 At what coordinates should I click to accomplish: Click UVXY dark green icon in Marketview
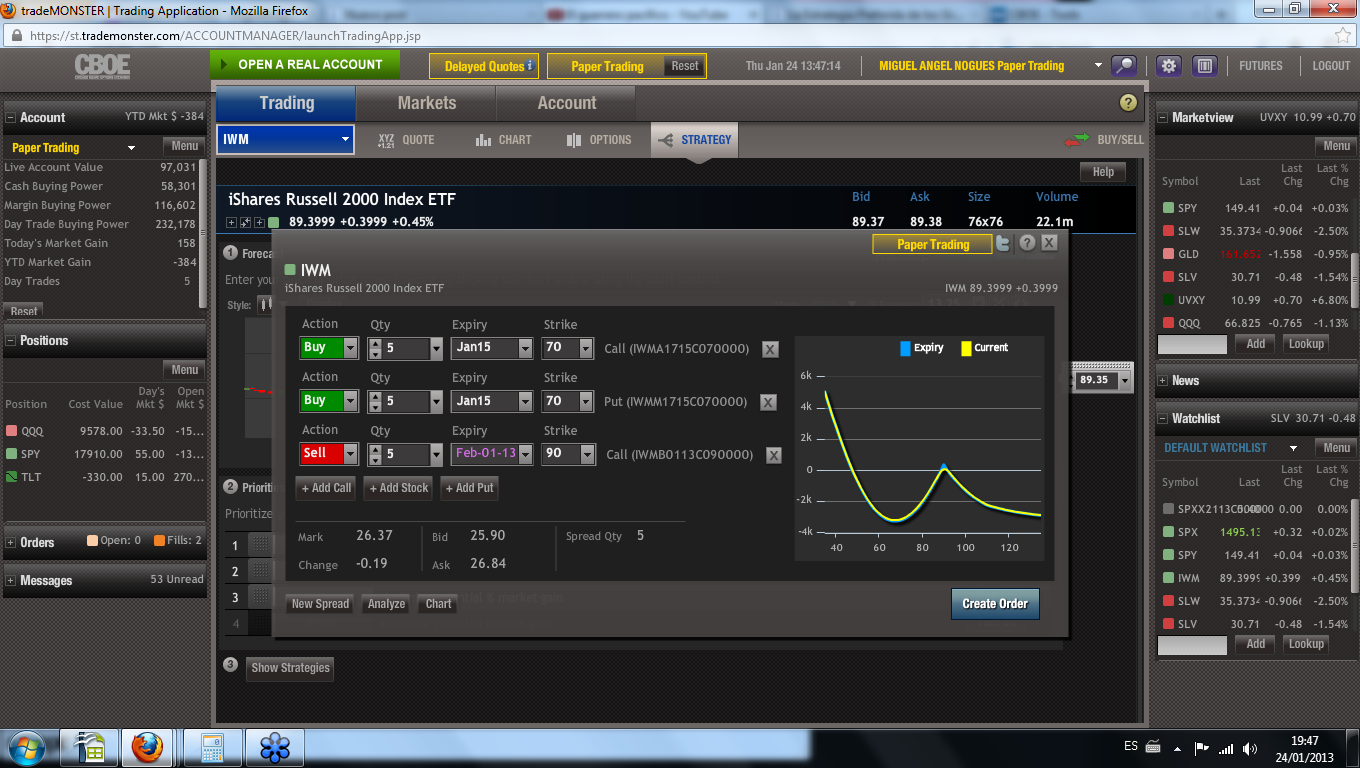tap(1168, 300)
